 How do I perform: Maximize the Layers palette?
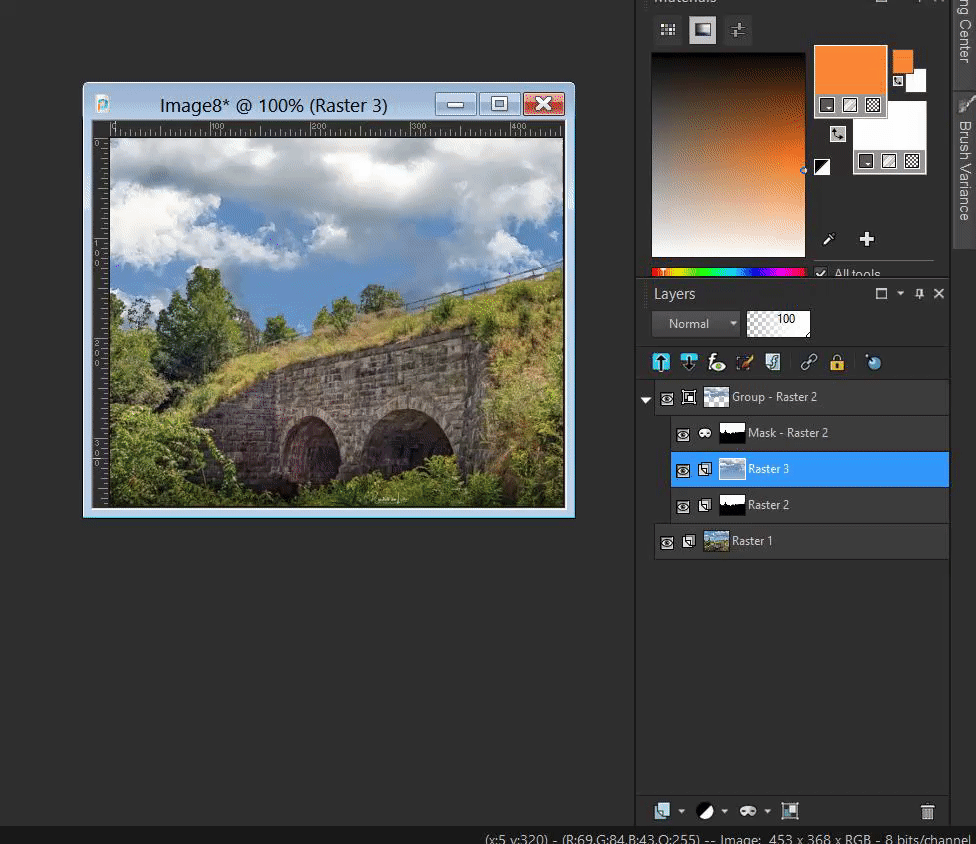(881, 293)
